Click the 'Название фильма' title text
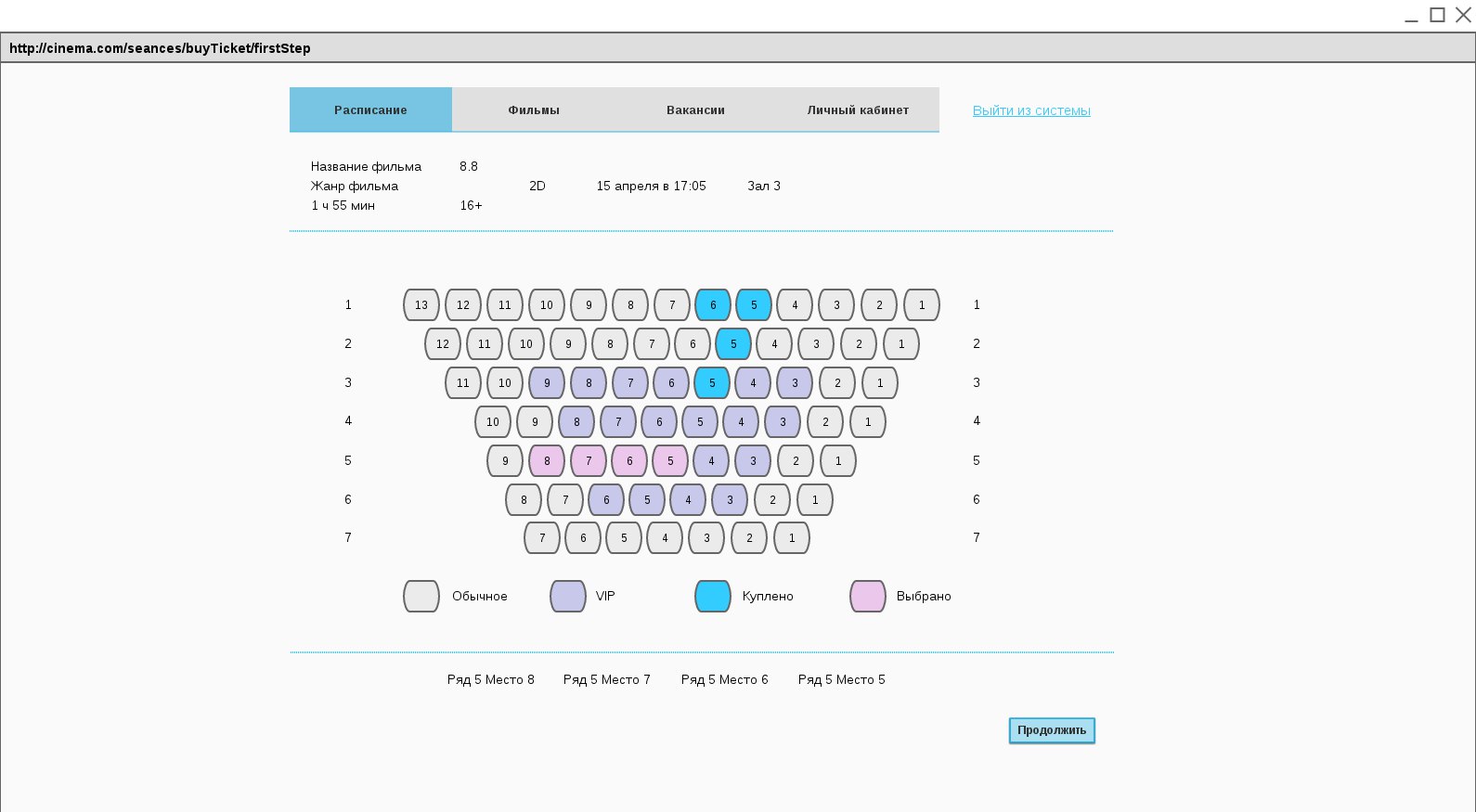The height and width of the screenshot is (812, 1476). pos(366,166)
